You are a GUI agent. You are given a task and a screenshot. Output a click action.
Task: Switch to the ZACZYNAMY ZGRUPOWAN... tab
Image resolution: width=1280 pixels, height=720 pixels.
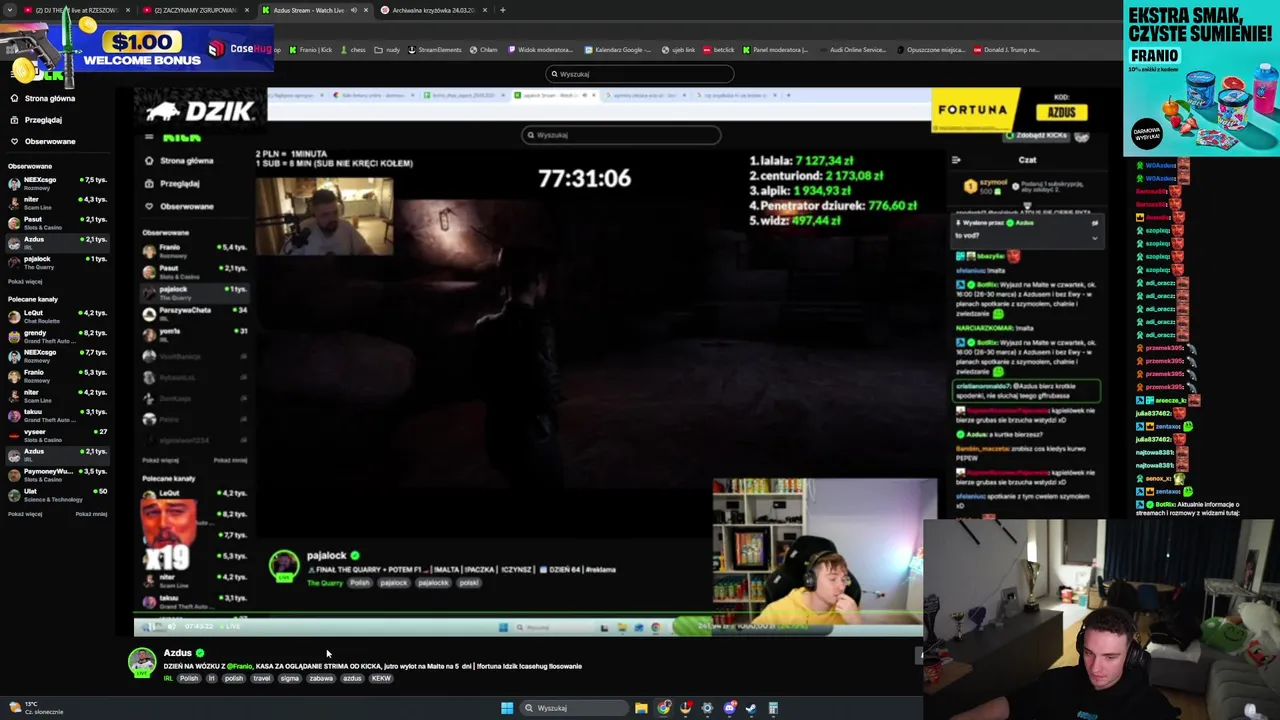coord(195,10)
